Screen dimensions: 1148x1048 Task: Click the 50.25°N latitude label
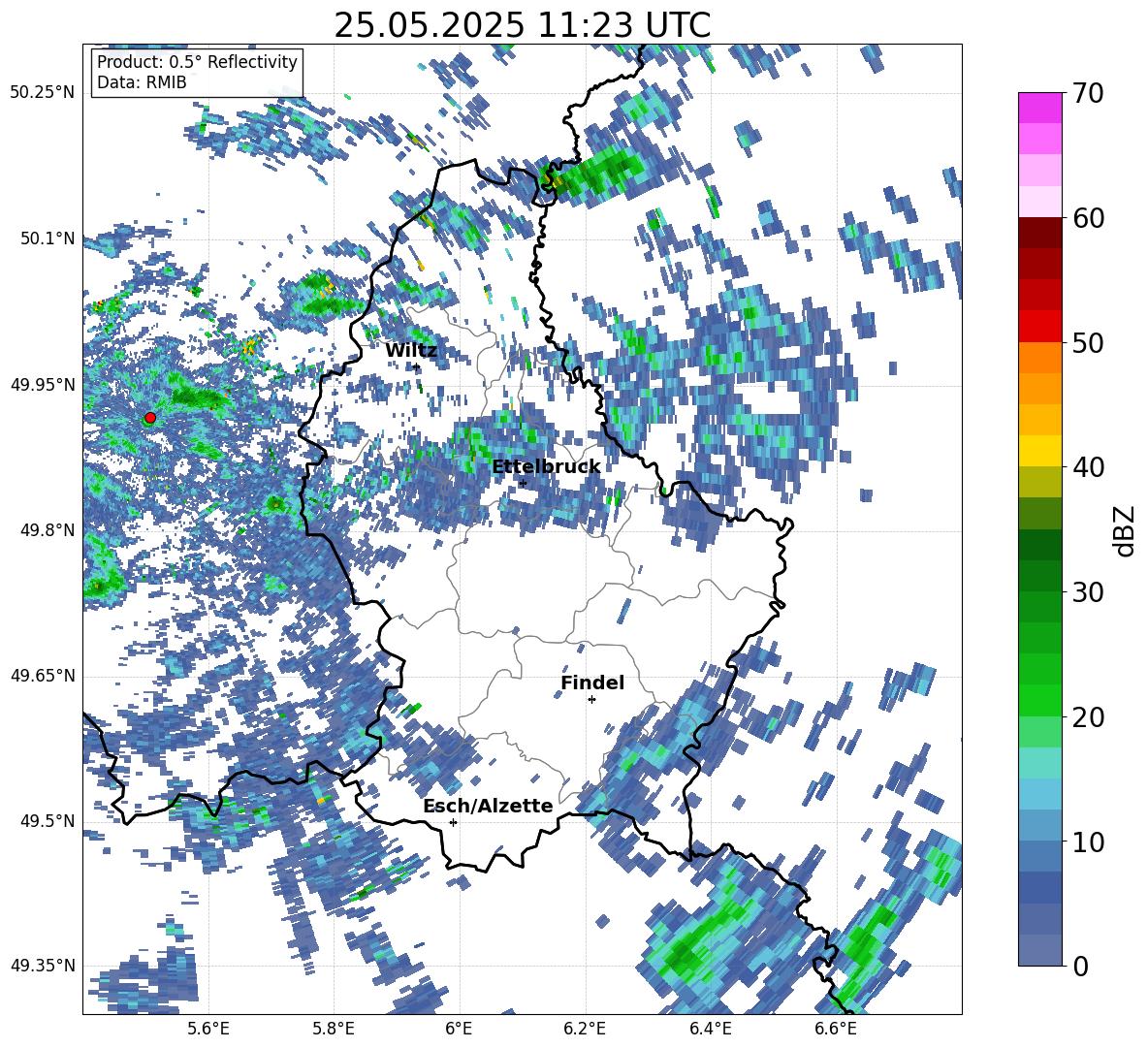coord(43,93)
